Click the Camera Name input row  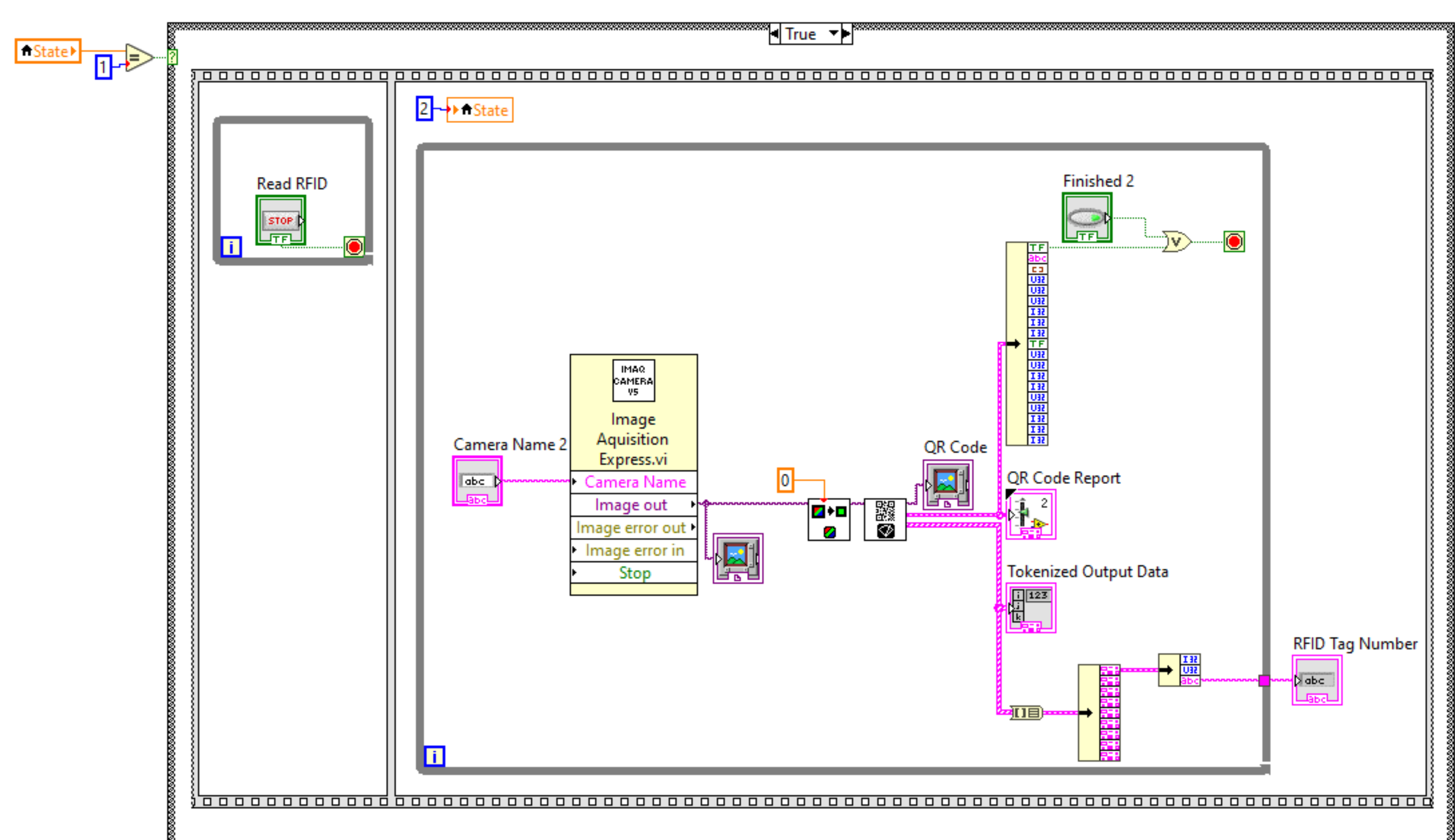click(x=634, y=482)
